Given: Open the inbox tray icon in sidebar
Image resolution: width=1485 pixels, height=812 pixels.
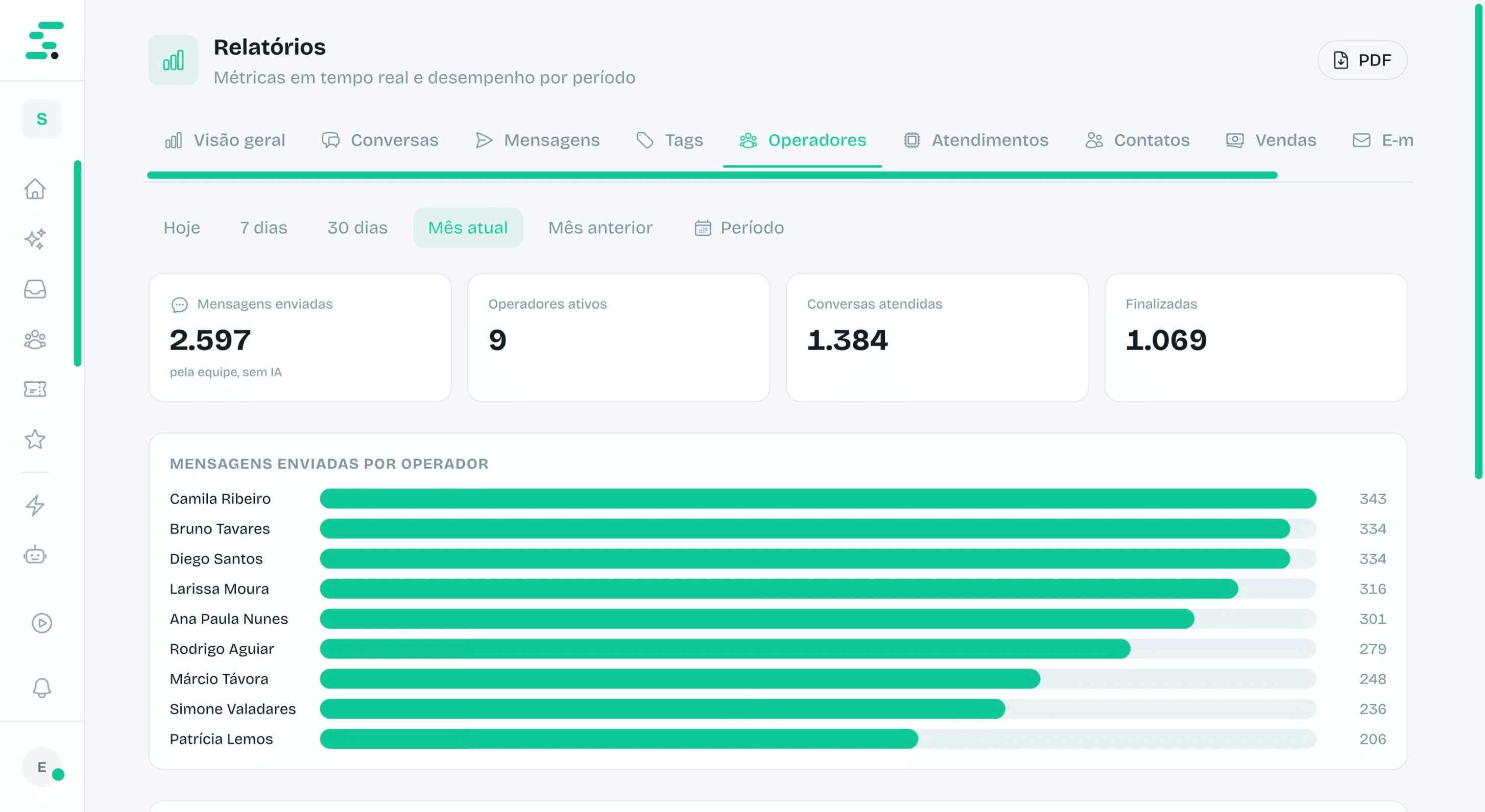Looking at the screenshot, I should click(35, 289).
